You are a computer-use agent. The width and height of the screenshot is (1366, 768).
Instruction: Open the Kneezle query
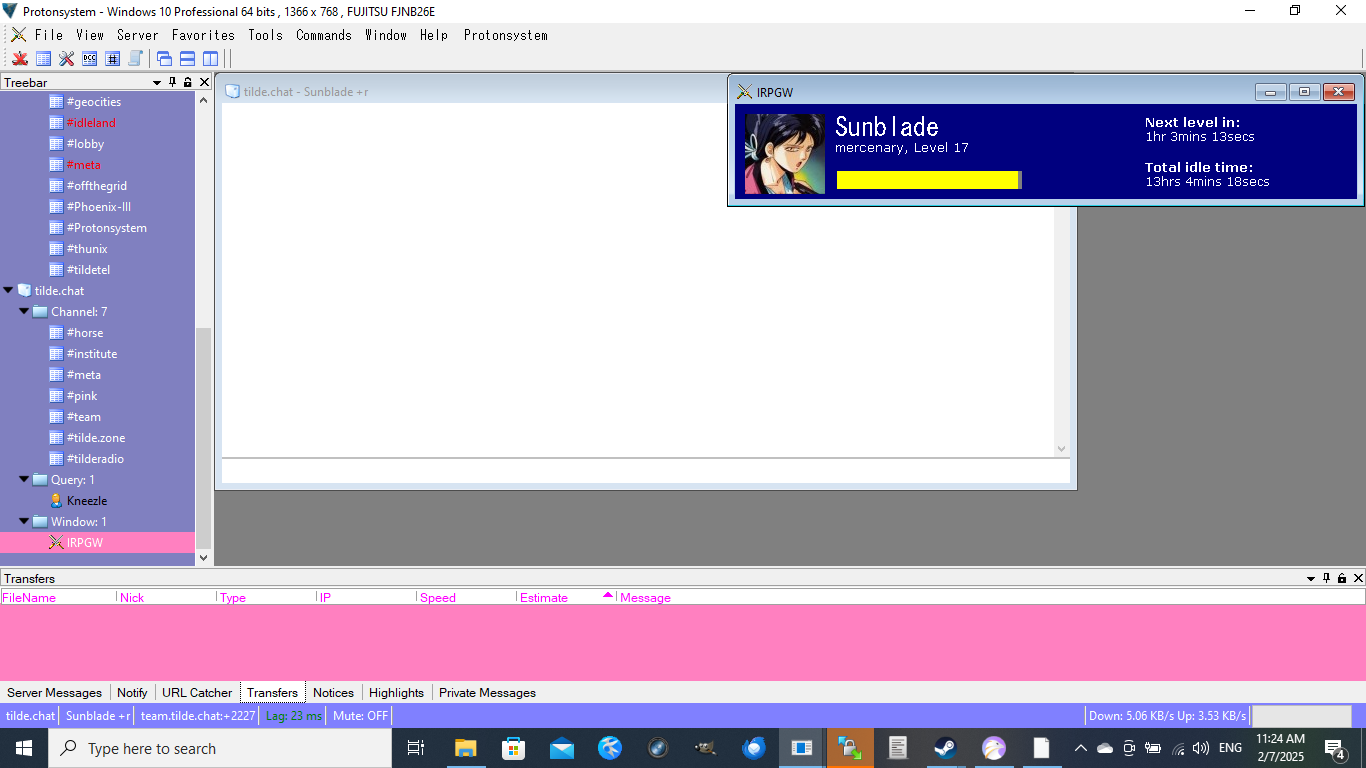coord(87,500)
